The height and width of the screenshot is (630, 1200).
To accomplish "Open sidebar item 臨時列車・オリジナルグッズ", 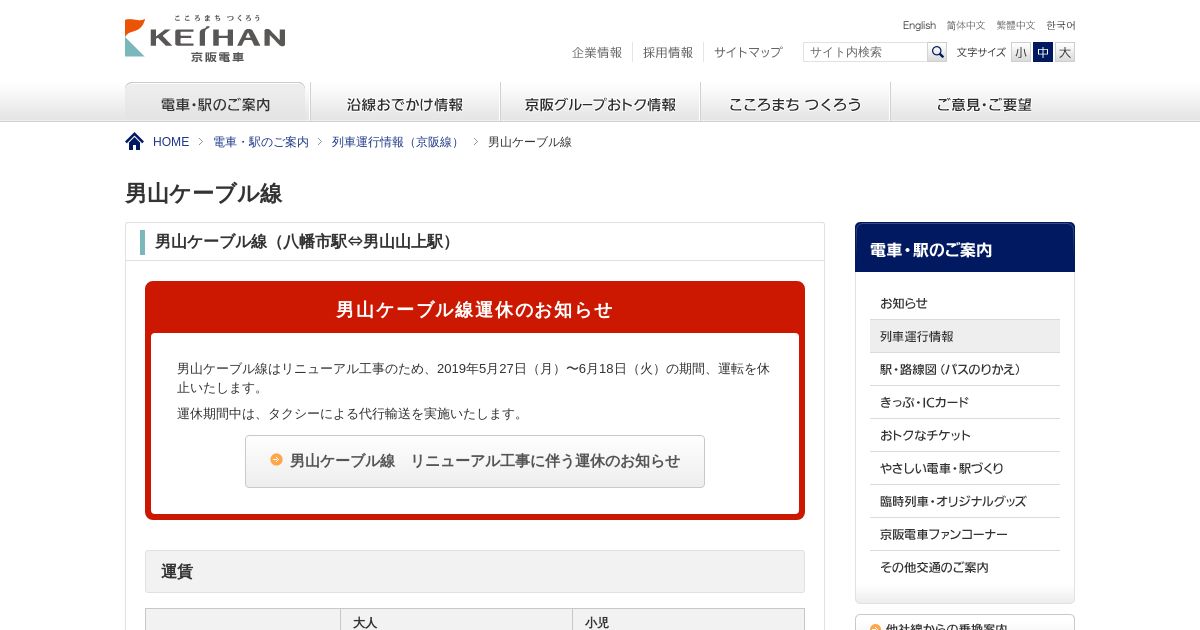I will (x=965, y=501).
